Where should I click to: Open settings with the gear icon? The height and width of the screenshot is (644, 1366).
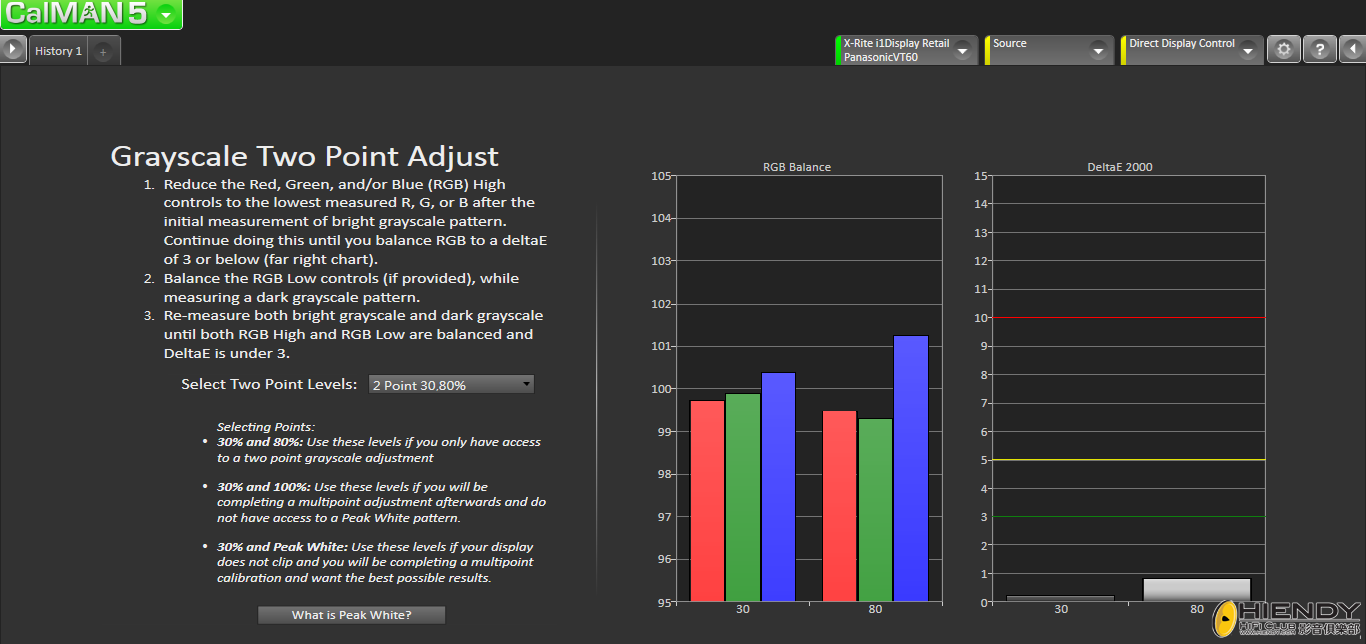[1284, 49]
